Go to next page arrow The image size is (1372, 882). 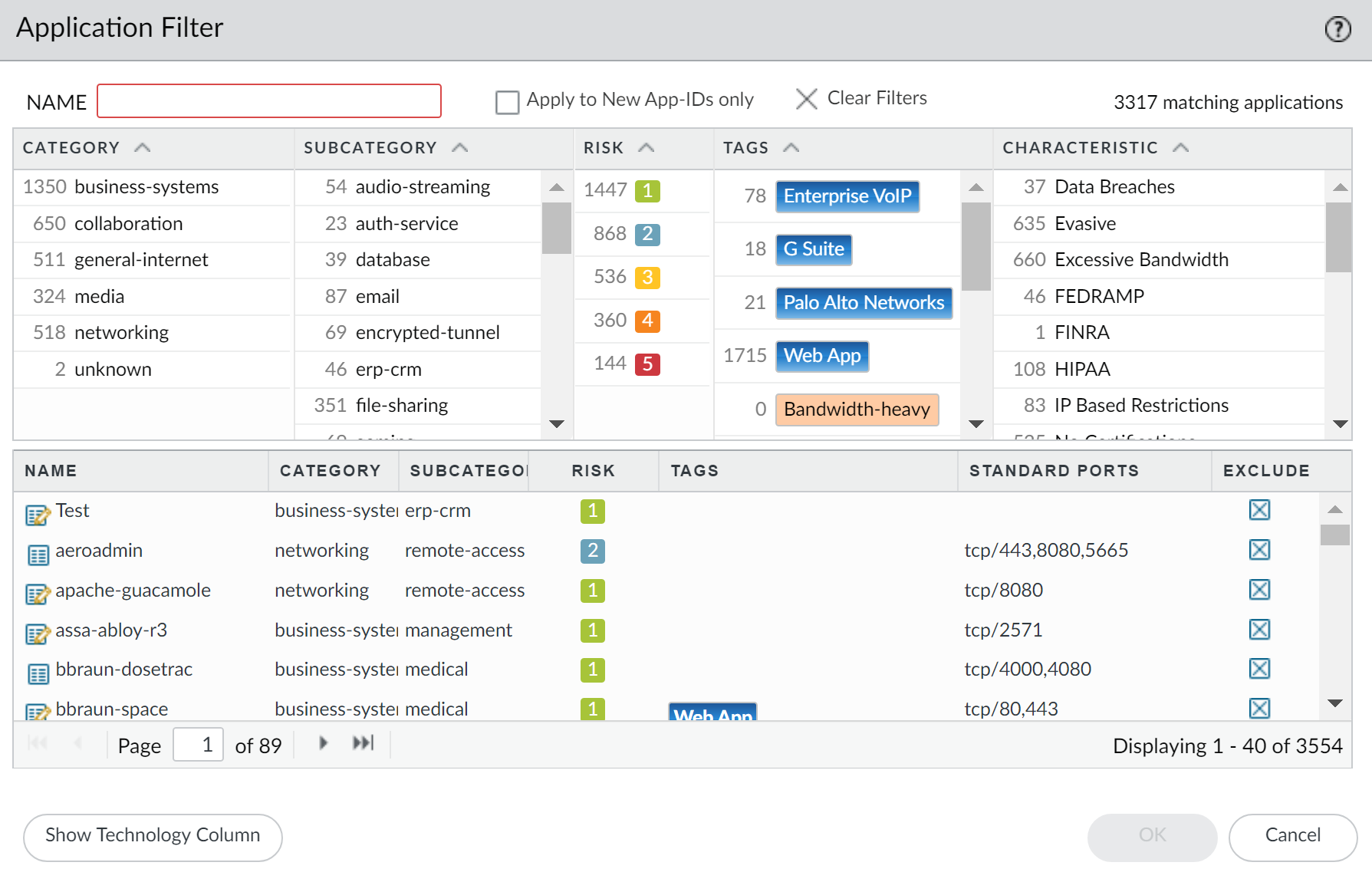[x=323, y=743]
